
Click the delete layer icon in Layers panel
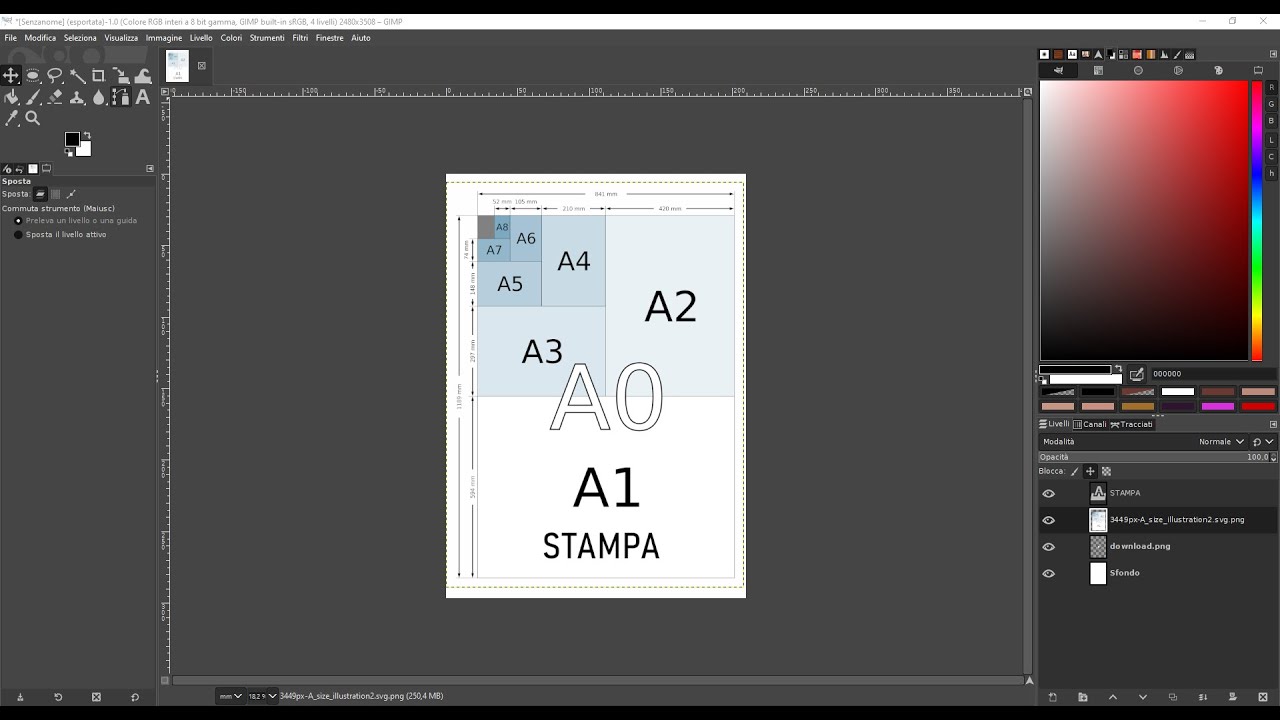coord(1262,697)
